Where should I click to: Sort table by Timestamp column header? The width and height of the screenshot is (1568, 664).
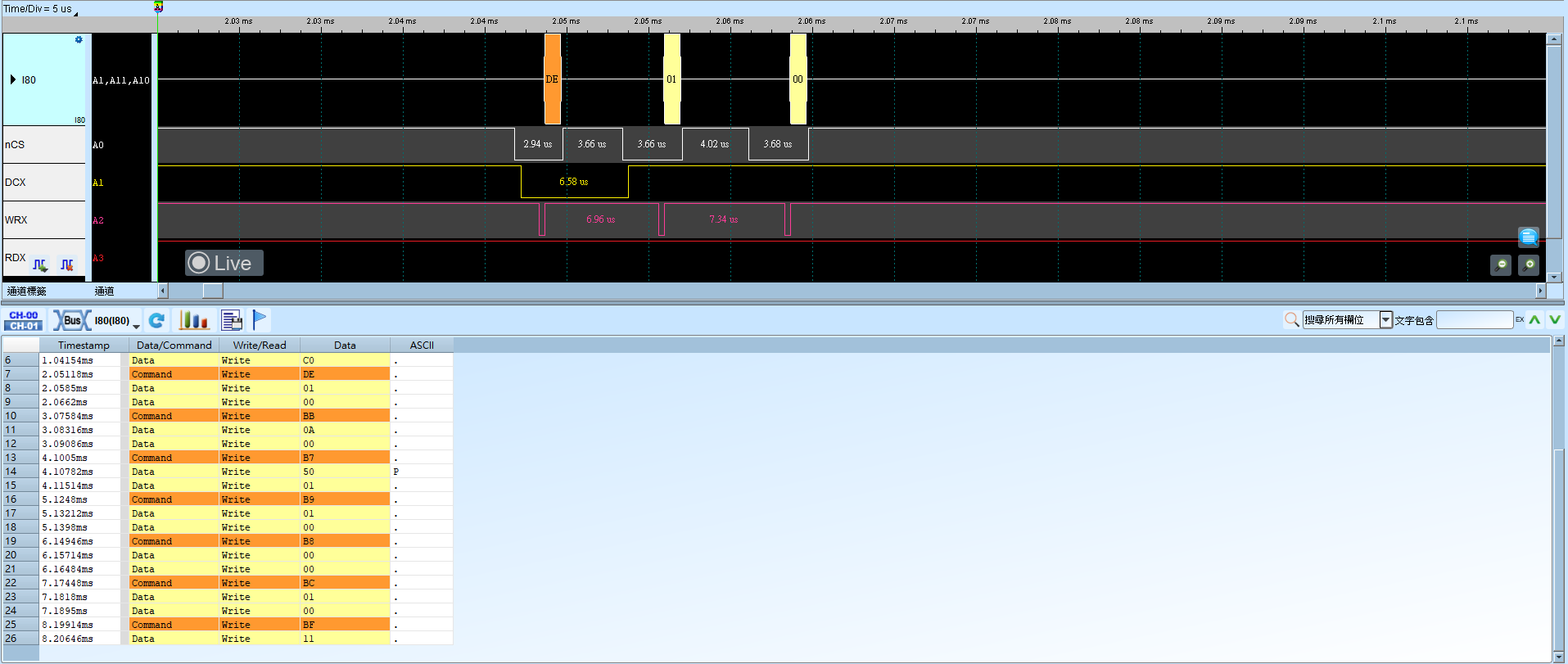coord(84,346)
